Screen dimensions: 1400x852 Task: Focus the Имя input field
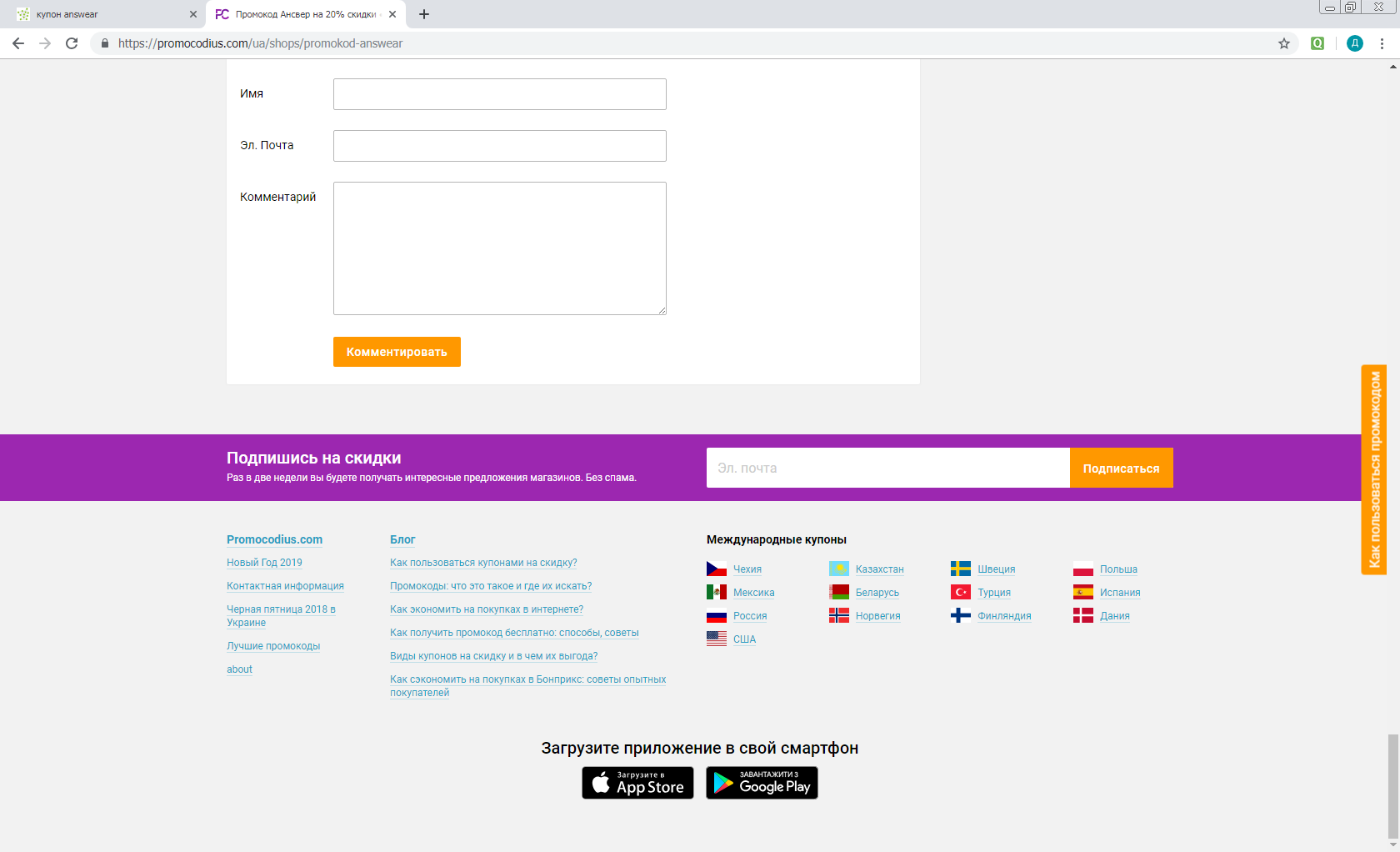500,94
